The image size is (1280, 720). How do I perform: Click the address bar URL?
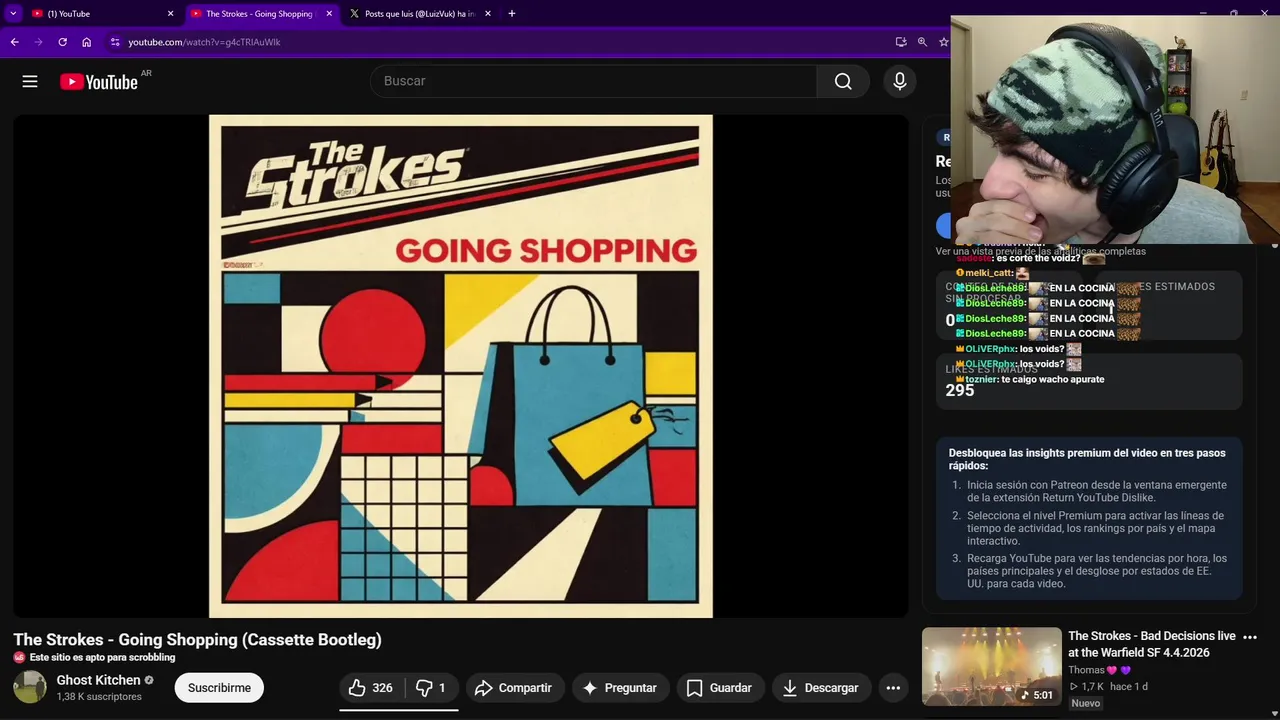[x=204, y=42]
